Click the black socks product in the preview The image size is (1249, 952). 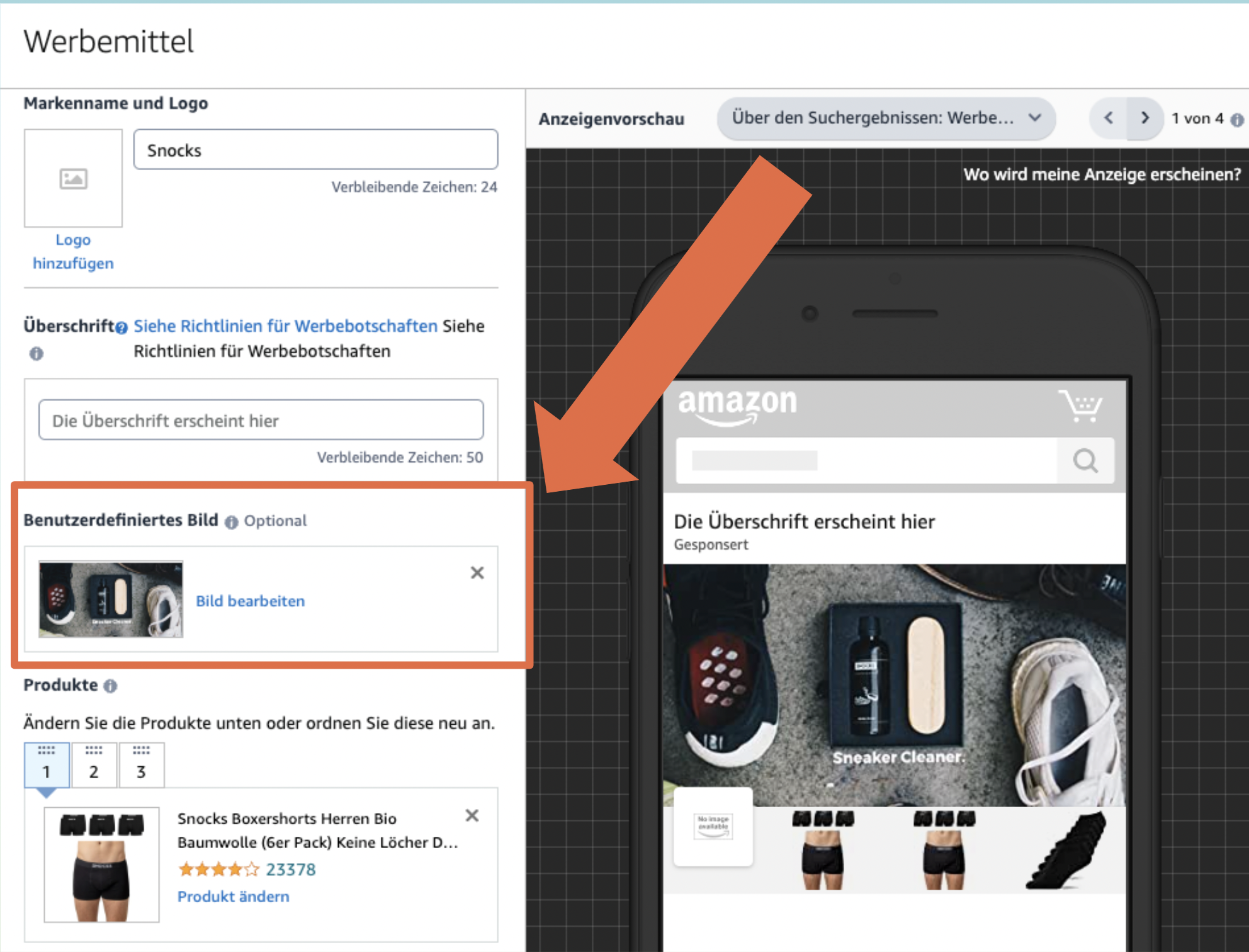pos(1066,850)
